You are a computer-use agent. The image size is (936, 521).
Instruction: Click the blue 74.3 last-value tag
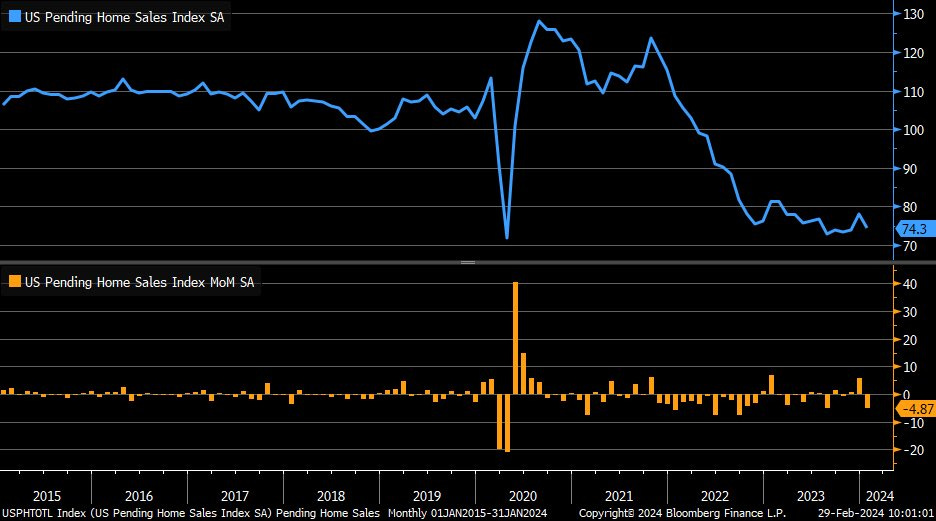click(913, 229)
